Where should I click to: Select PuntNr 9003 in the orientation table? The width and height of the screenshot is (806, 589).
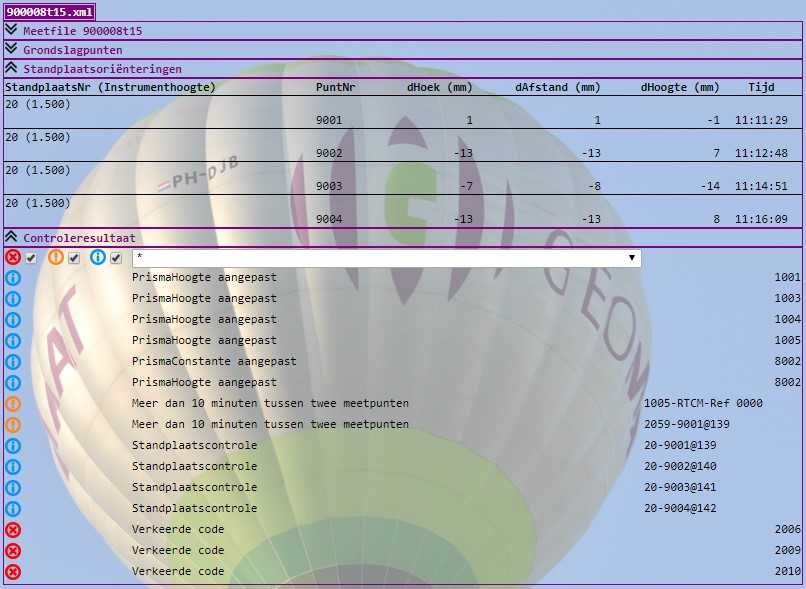pos(329,186)
